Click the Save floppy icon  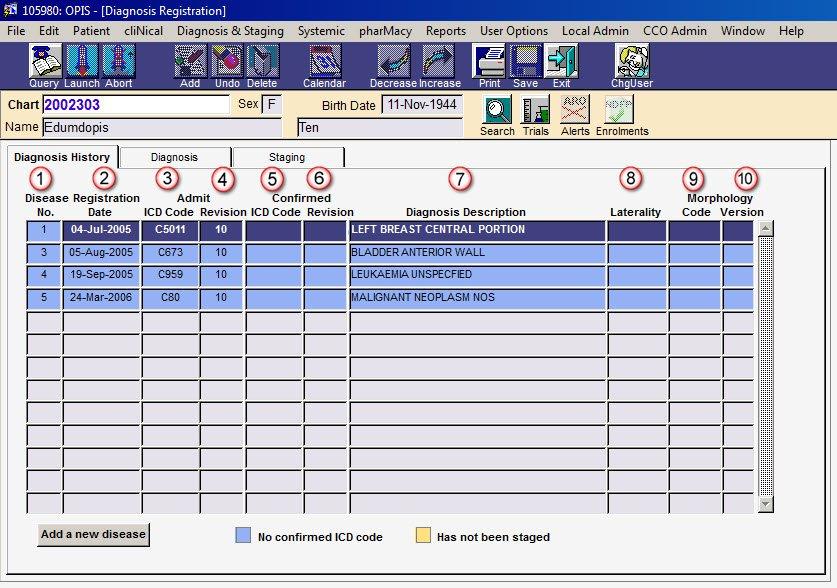pyautogui.click(x=526, y=61)
